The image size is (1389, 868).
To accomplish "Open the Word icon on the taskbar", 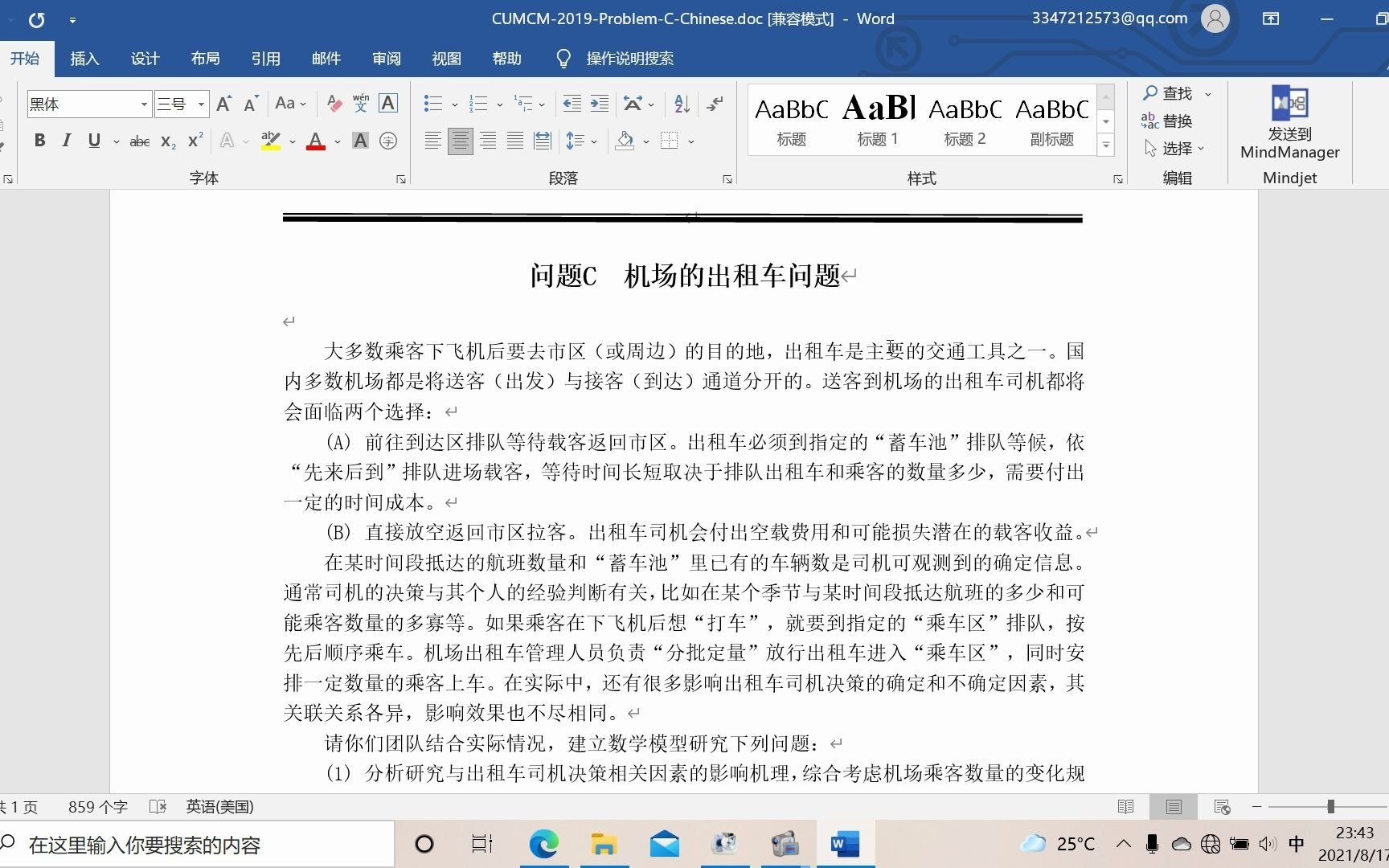I will pos(845,844).
